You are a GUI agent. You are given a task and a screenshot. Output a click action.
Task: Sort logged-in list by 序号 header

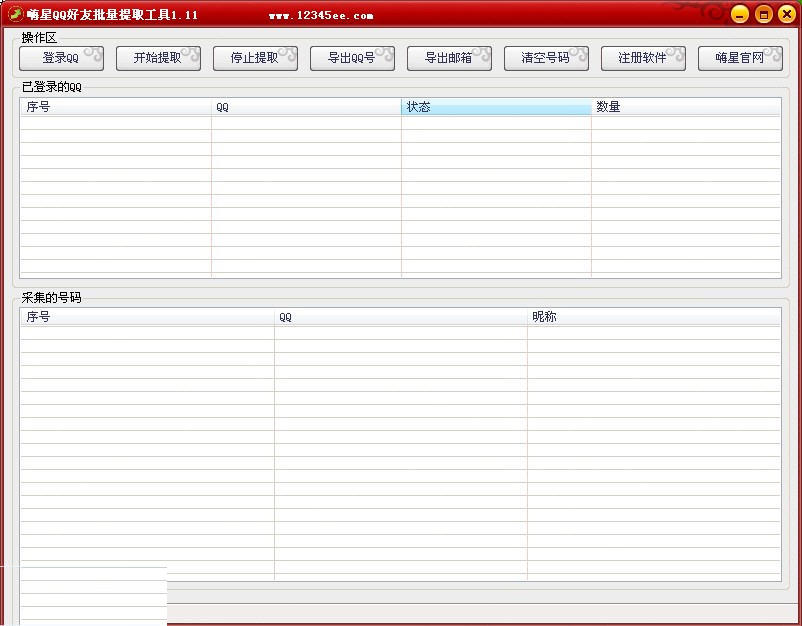tap(116, 107)
